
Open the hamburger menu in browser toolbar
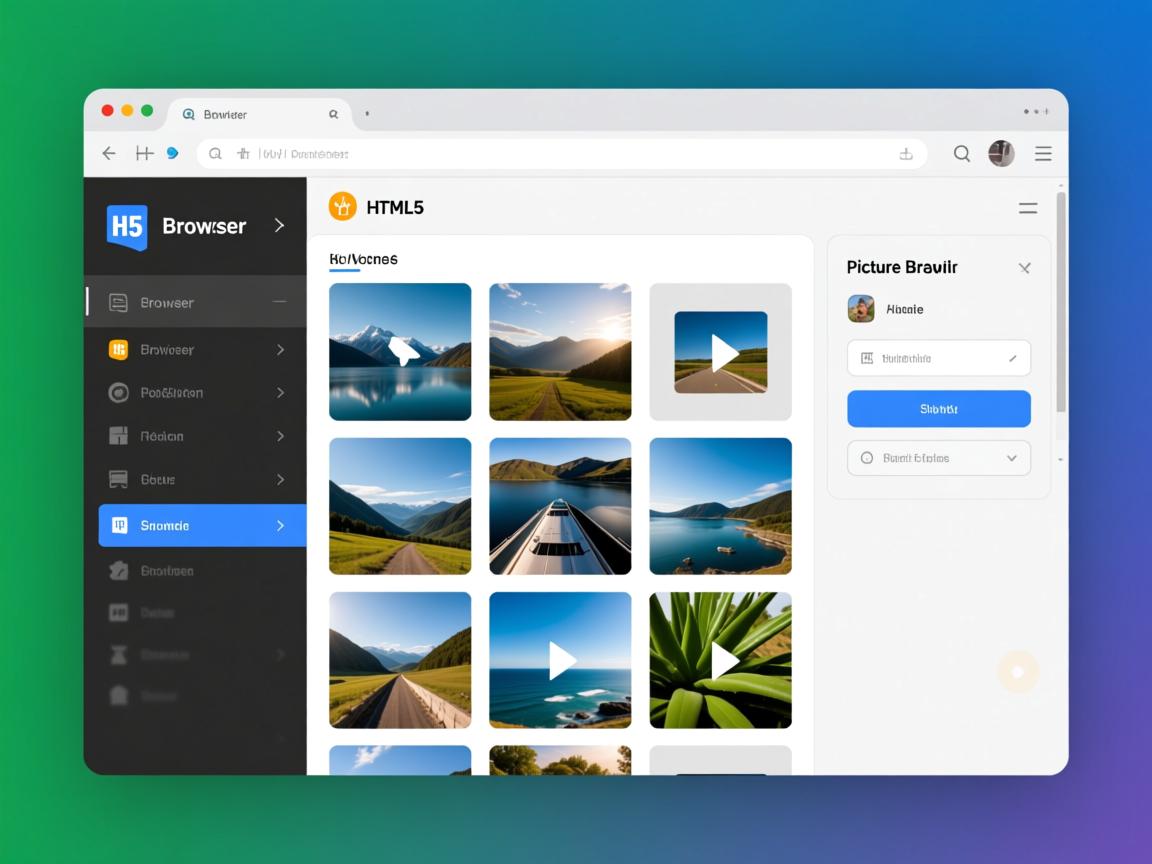[1043, 153]
